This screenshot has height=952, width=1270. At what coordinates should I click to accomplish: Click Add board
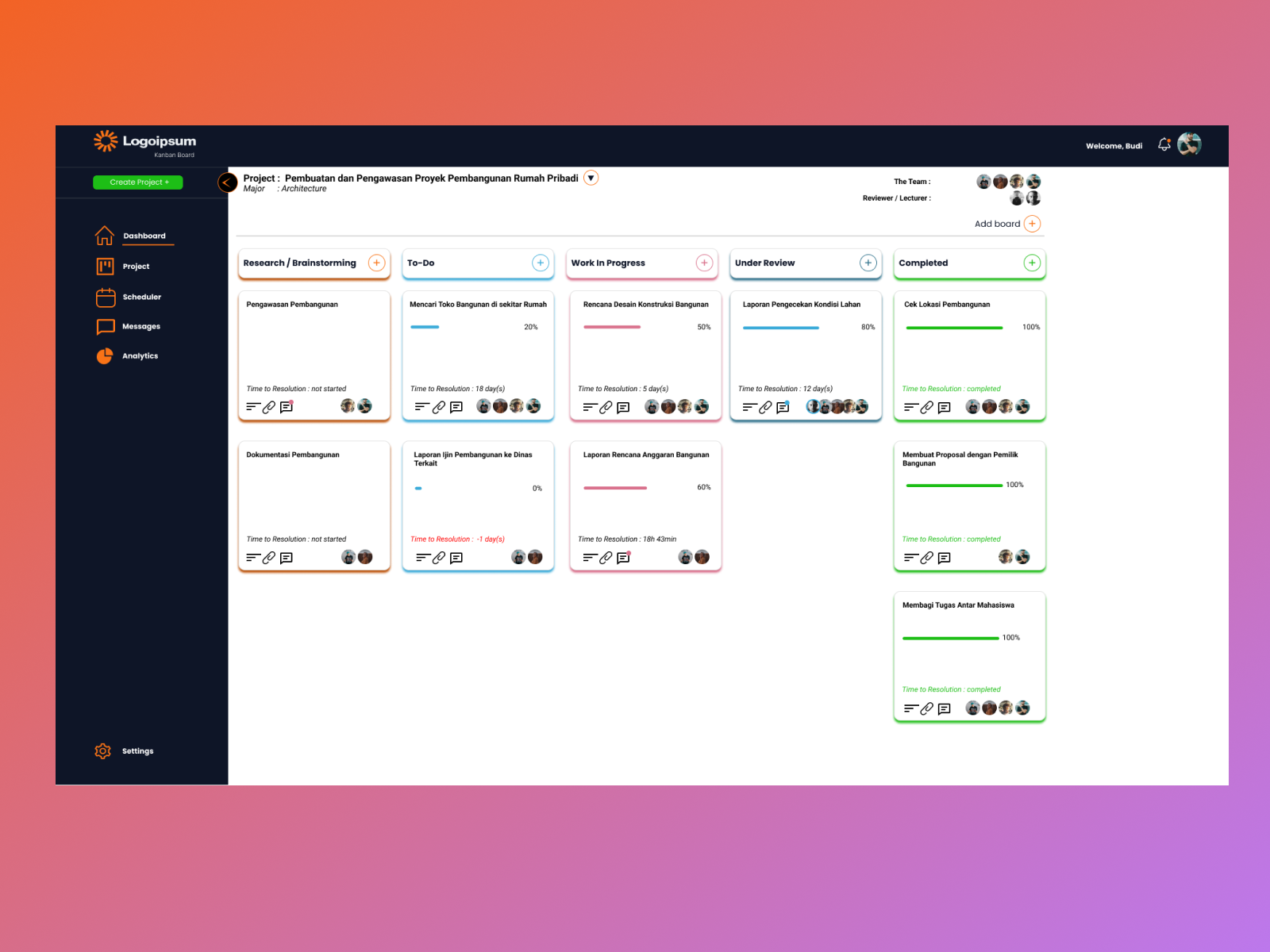(999, 224)
